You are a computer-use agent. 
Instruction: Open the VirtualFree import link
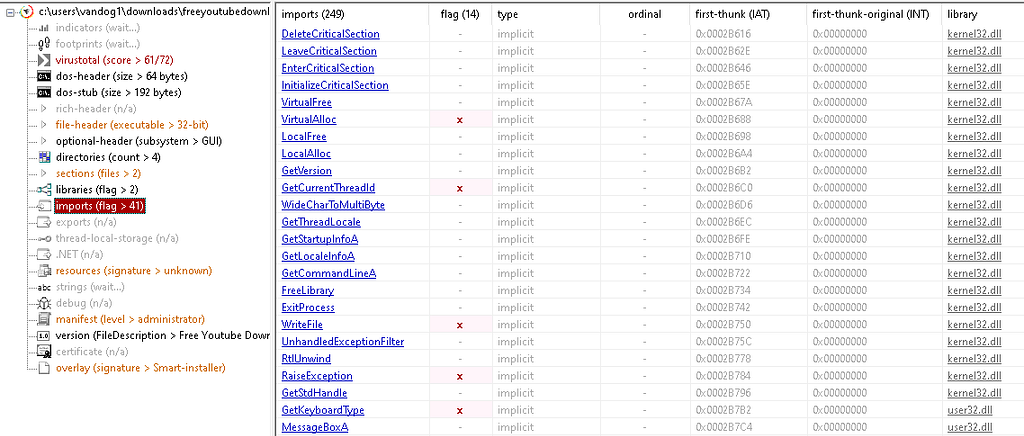306,102
